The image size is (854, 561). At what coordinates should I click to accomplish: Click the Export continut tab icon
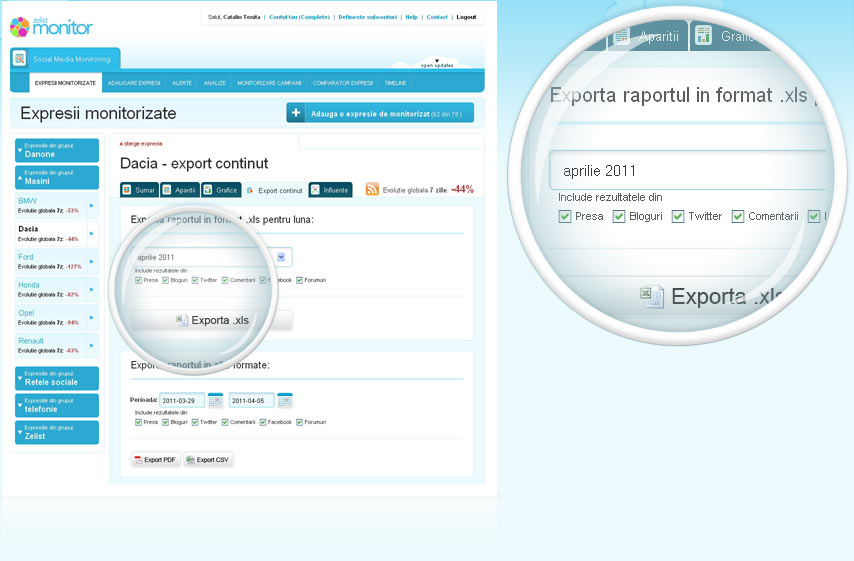tap(250, 191)
